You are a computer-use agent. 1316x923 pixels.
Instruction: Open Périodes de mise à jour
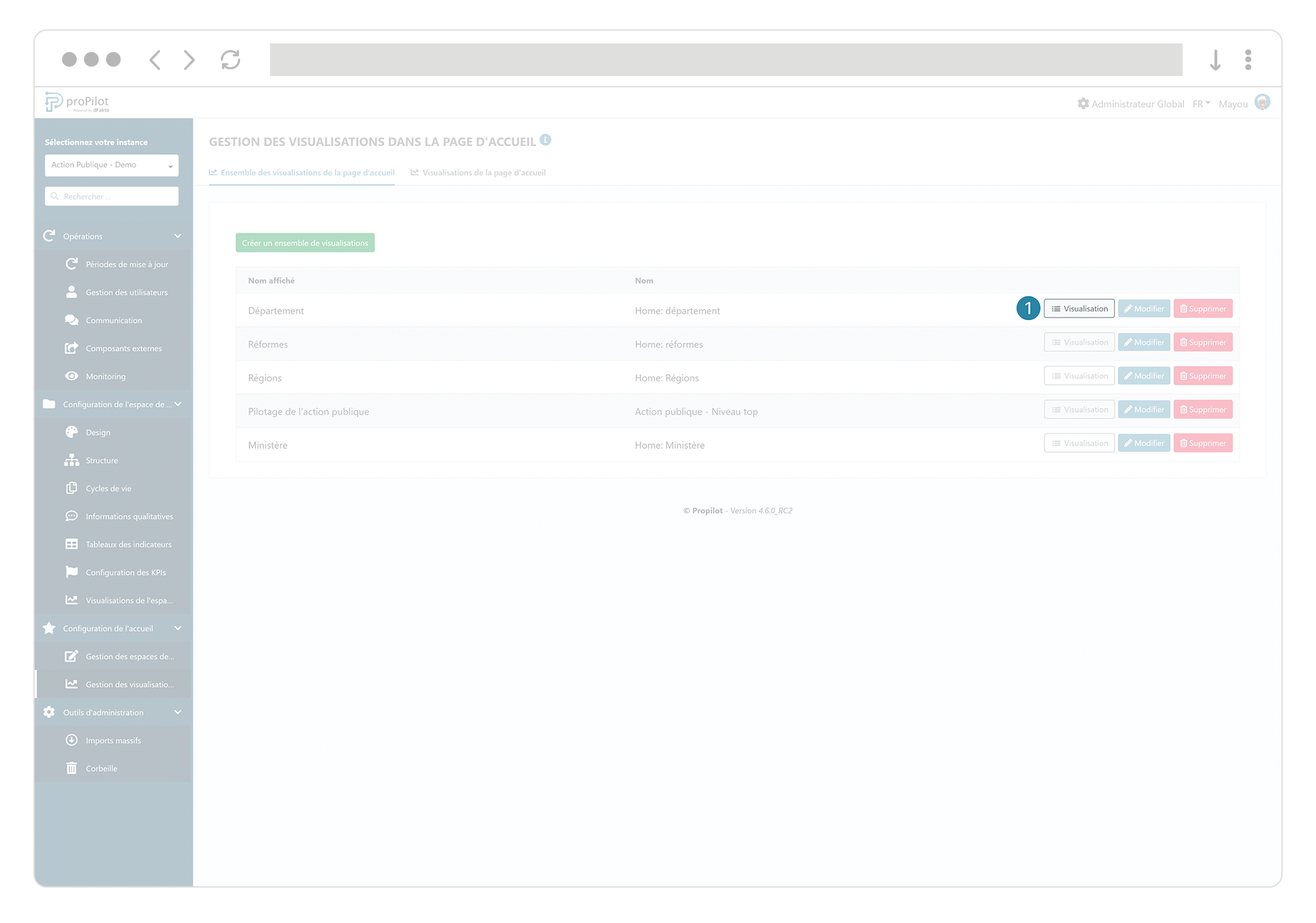pos(127,264)
